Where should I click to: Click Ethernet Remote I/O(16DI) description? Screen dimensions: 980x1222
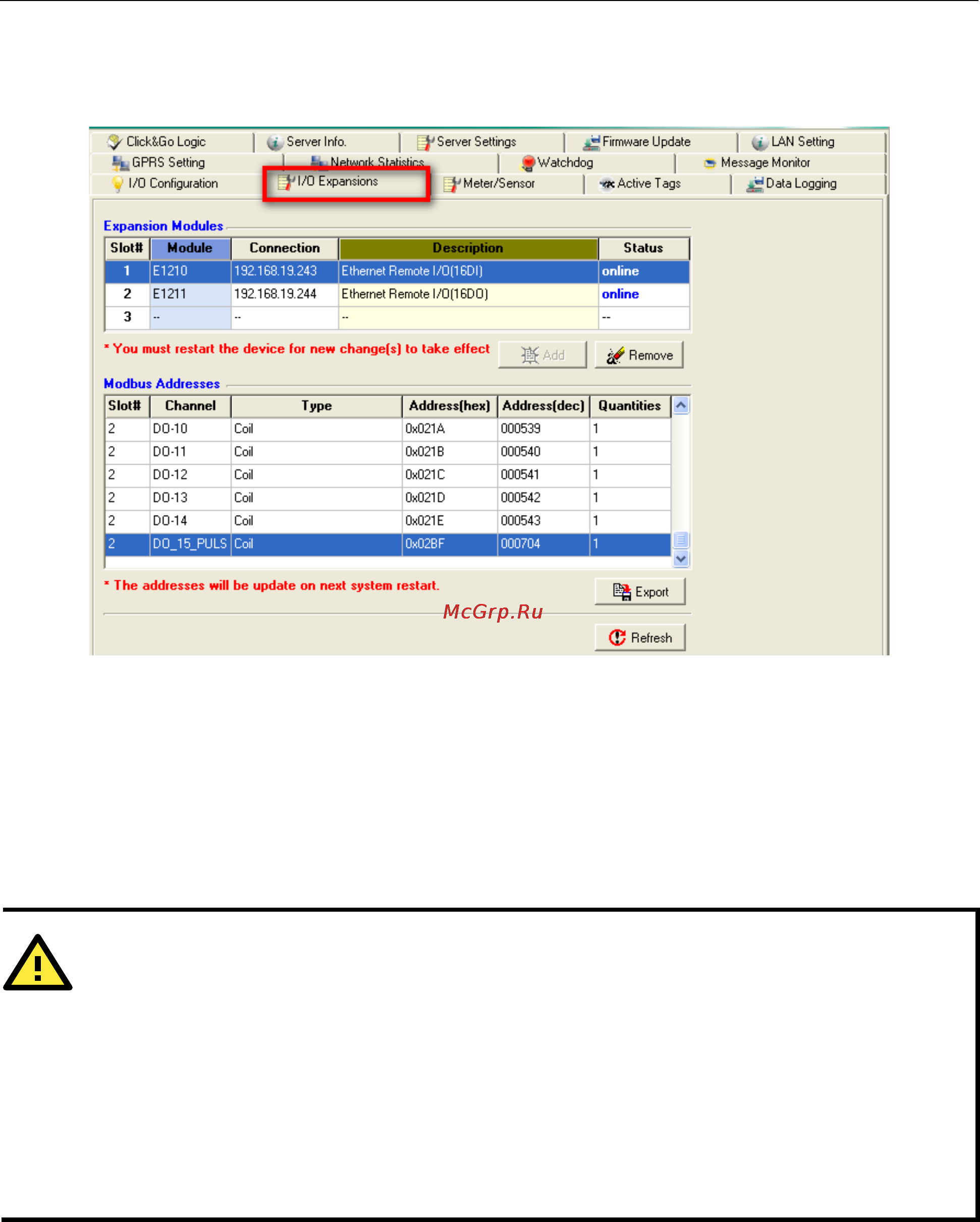point(412,271)
